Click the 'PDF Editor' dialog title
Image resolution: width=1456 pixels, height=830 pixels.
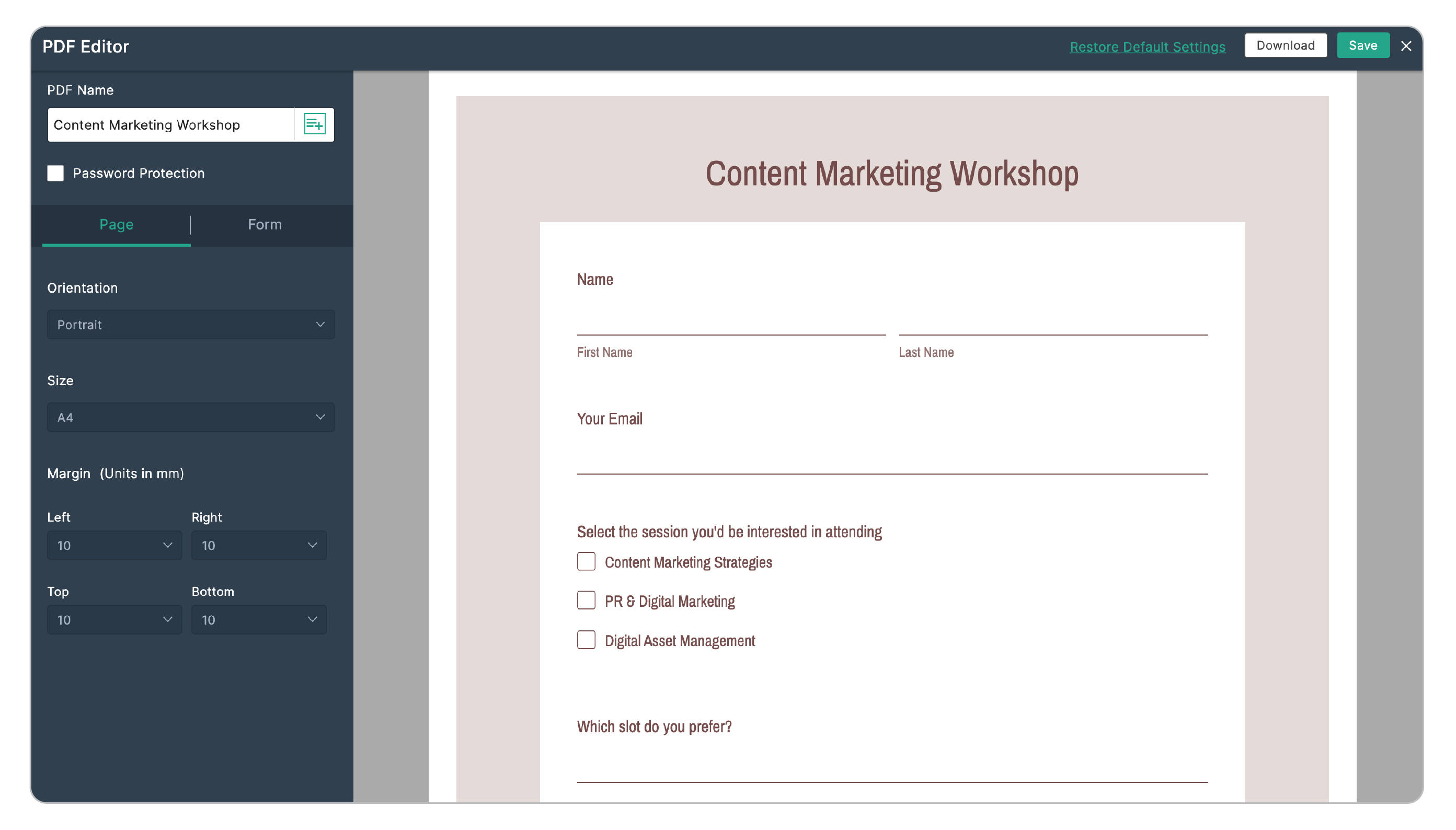86,47
